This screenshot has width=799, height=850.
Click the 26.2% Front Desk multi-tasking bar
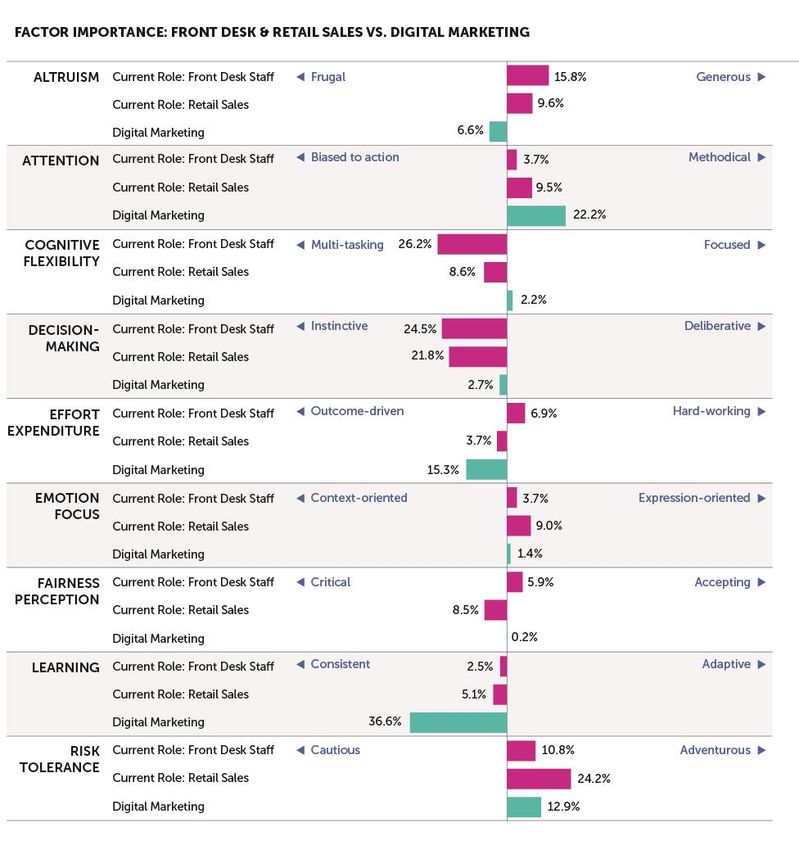pyautogui.click(x=472, y=244)
